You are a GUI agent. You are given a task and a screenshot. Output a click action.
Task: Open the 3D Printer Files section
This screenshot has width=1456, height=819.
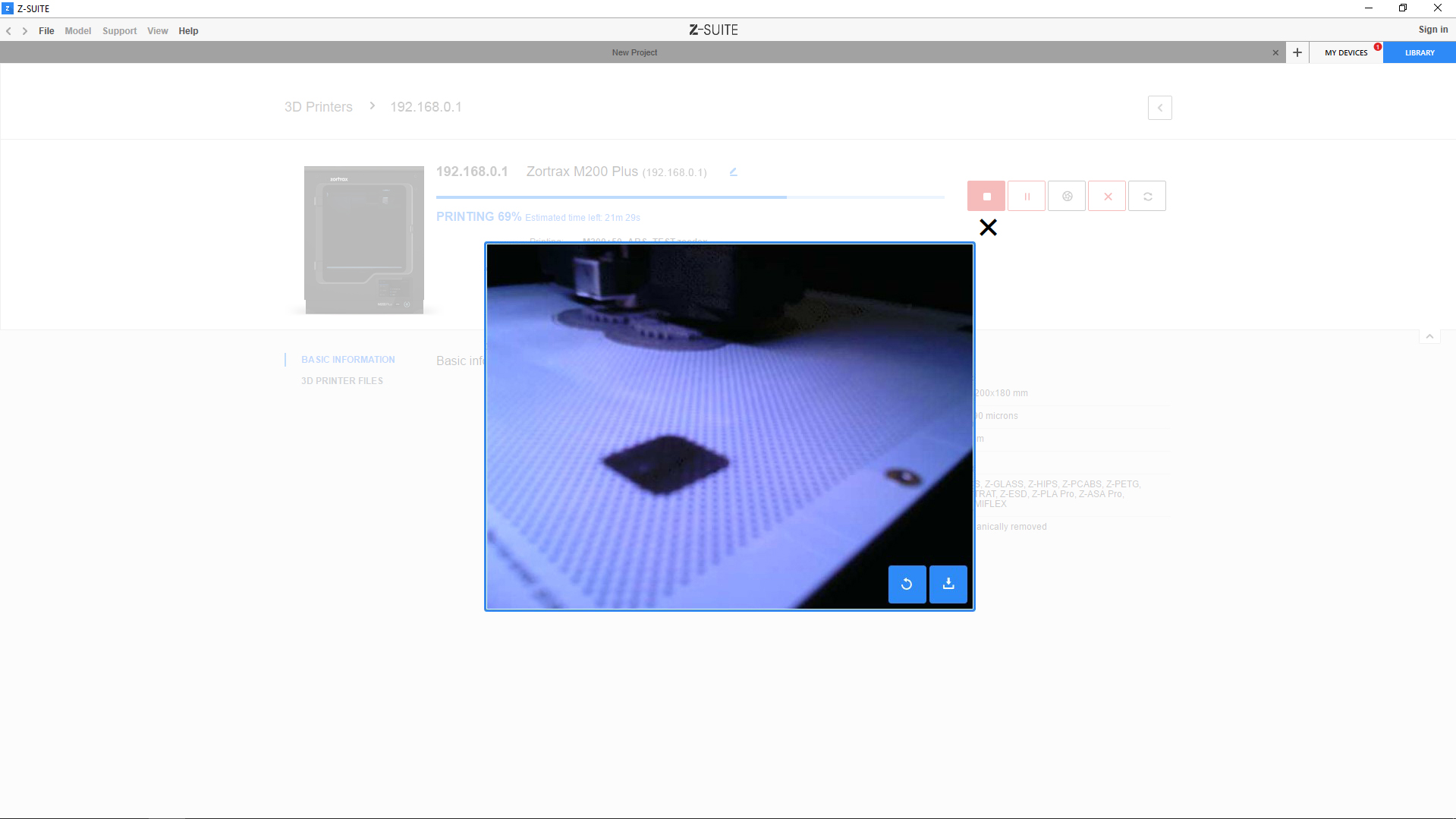[342, 381]
